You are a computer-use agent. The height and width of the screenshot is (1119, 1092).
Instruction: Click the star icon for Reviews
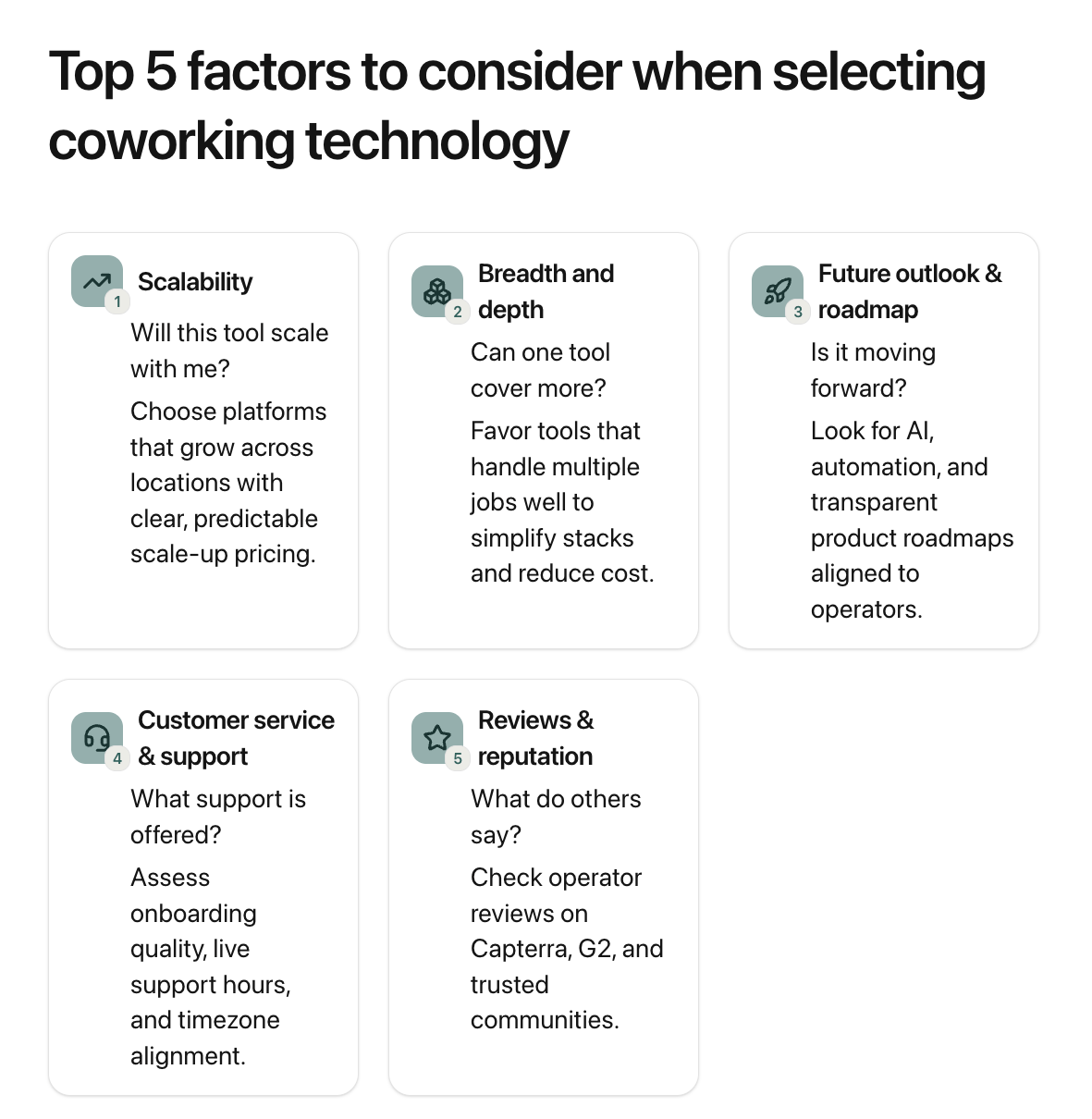click(436, 737)
